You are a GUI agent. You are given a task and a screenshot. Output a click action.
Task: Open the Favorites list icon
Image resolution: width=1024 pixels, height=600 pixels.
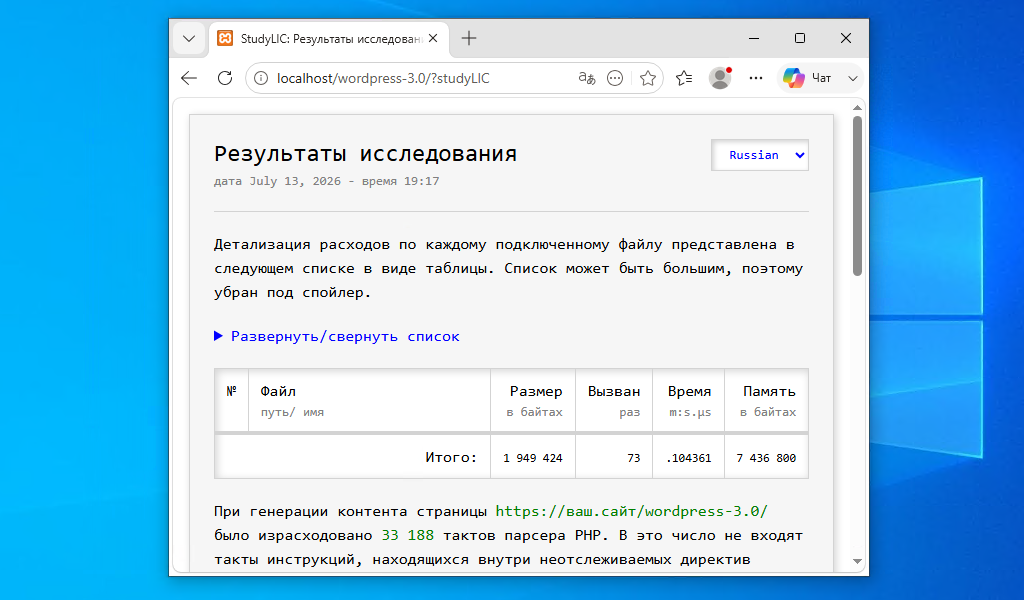coord(684,78)
